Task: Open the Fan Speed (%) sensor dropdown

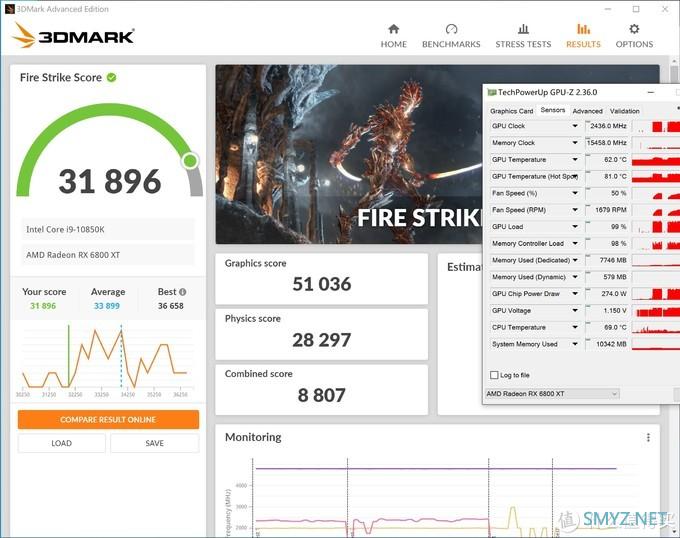Action: coord(575,193)
